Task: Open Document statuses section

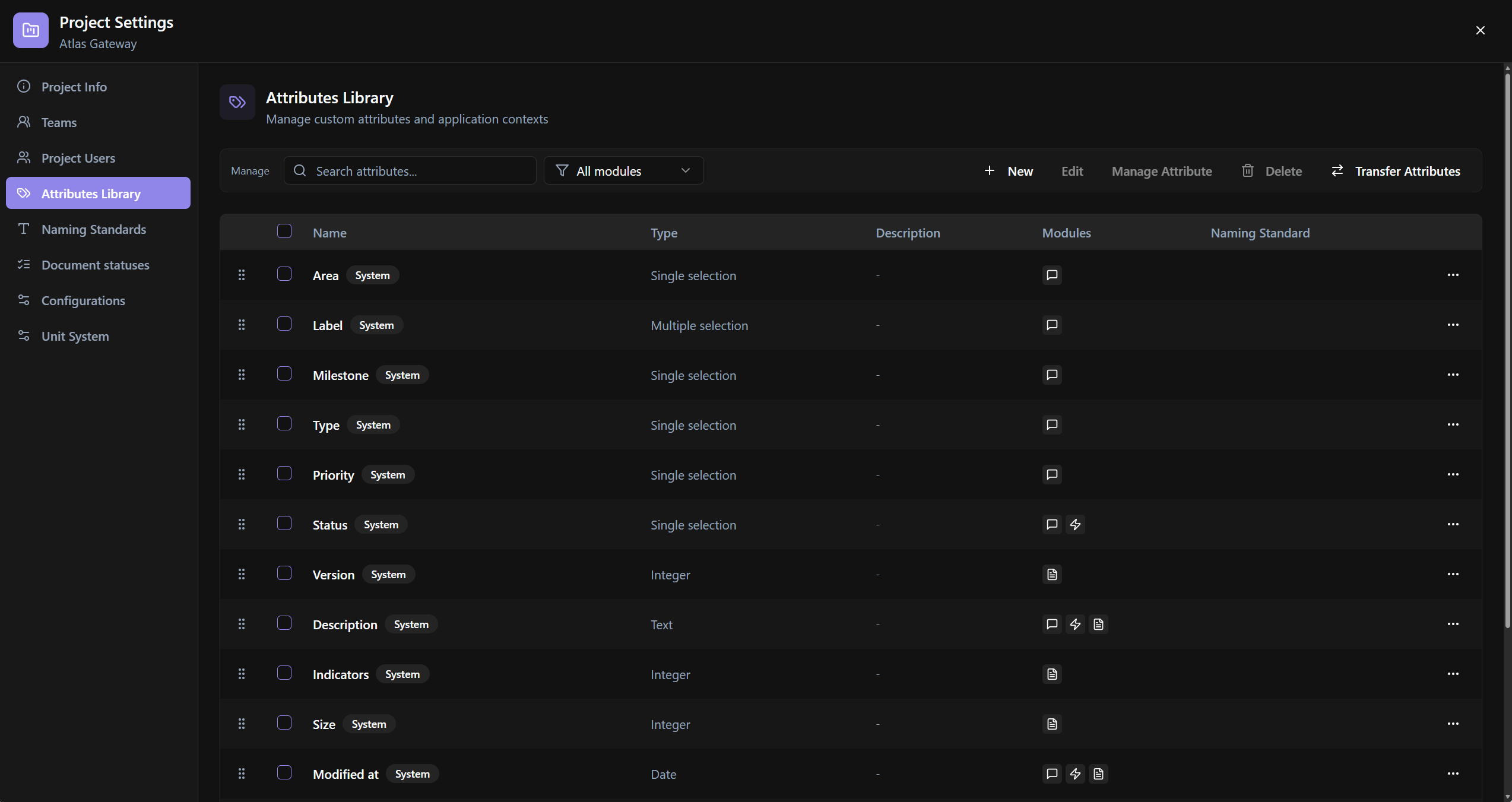Action: [98, 265]
